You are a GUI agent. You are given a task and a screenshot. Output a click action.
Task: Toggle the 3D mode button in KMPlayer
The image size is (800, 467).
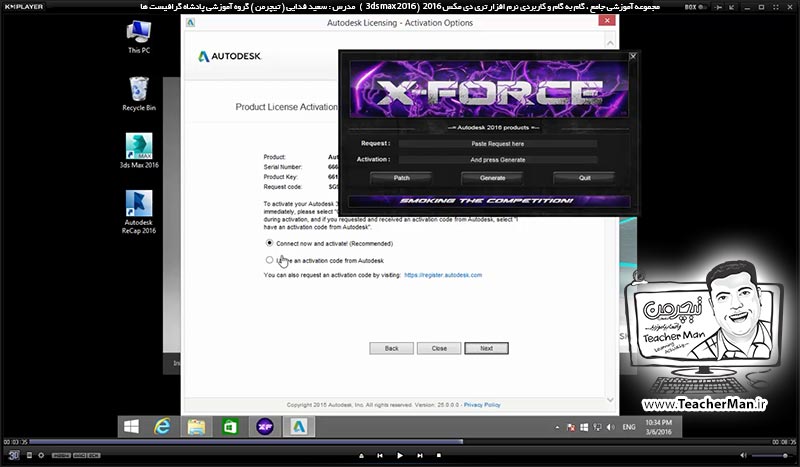[x=14, y=455]
